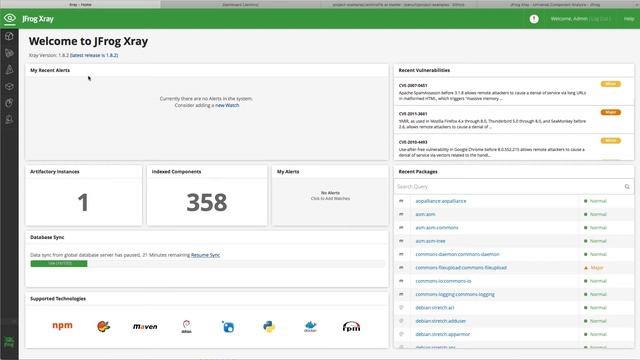Click the package icon beside commons-io:commons-io
The height and width of the screenshot is (360, 640).
coord(401,281)
